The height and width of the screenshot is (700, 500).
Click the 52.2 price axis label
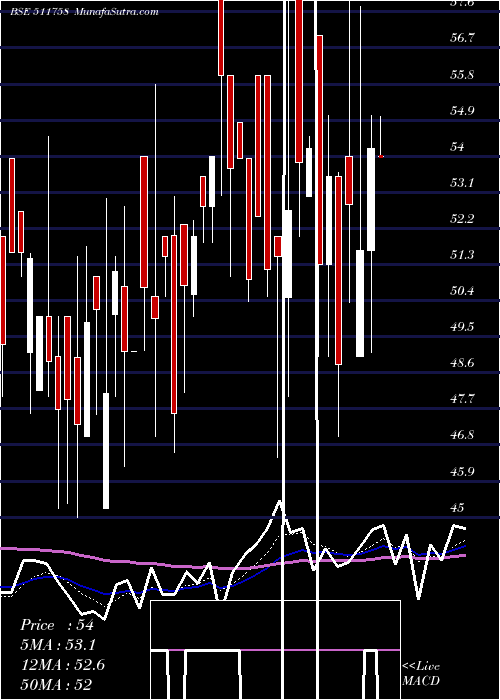464,219
